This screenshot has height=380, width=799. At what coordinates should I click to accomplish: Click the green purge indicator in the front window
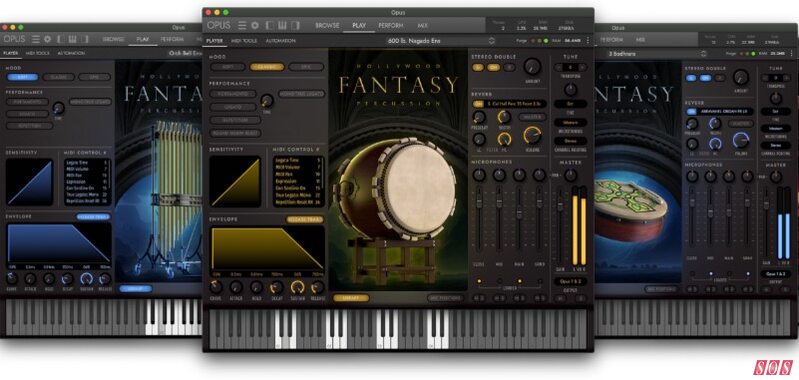(546, 40)
